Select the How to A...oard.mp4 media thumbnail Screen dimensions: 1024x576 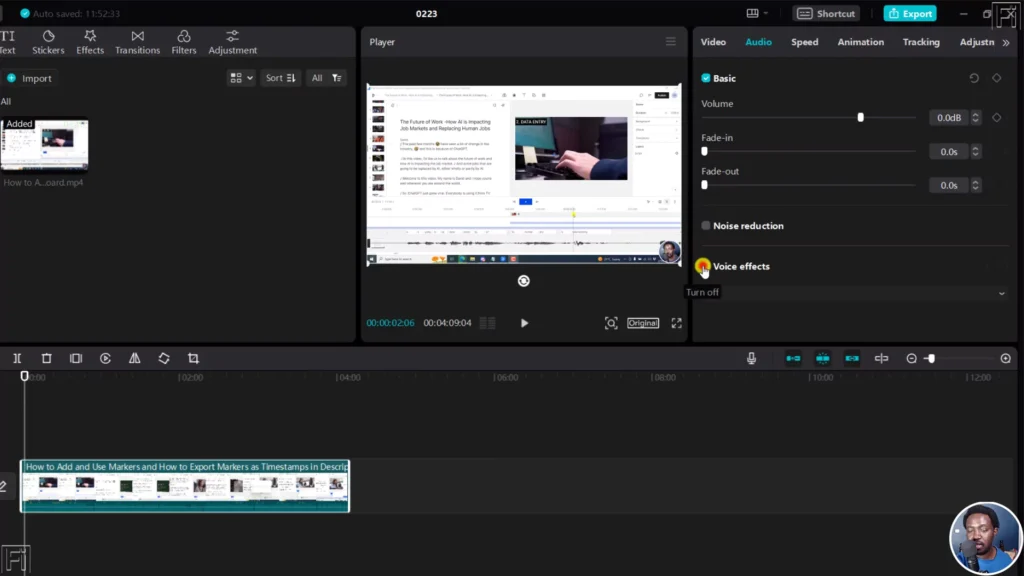pos(44,144)
